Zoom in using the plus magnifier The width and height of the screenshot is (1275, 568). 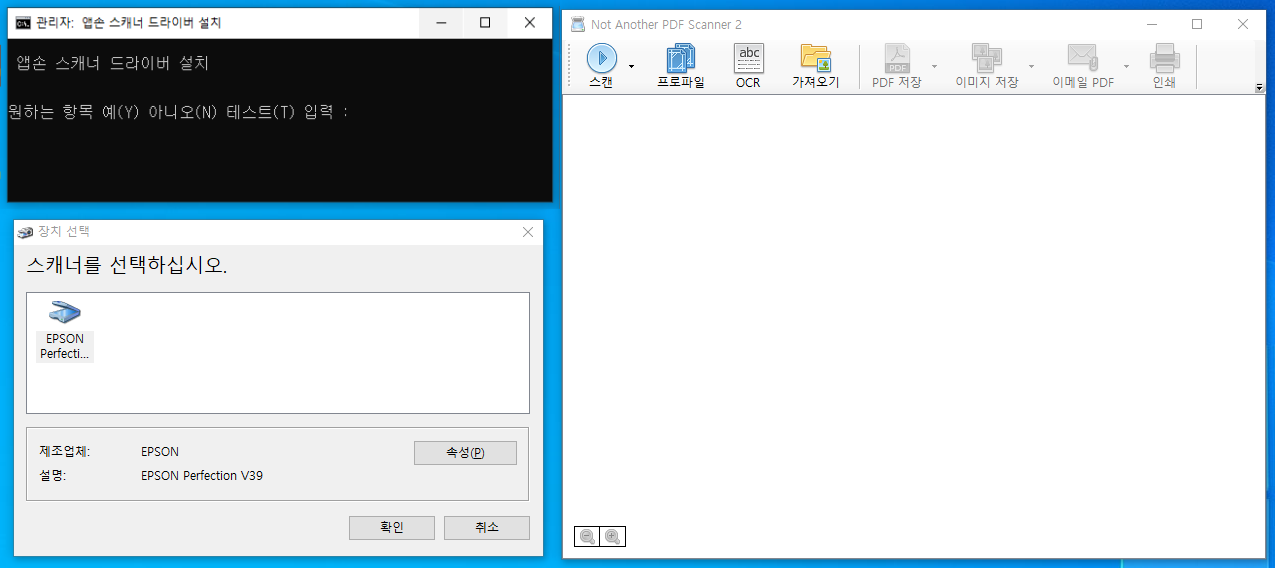(x=612, y=537)
